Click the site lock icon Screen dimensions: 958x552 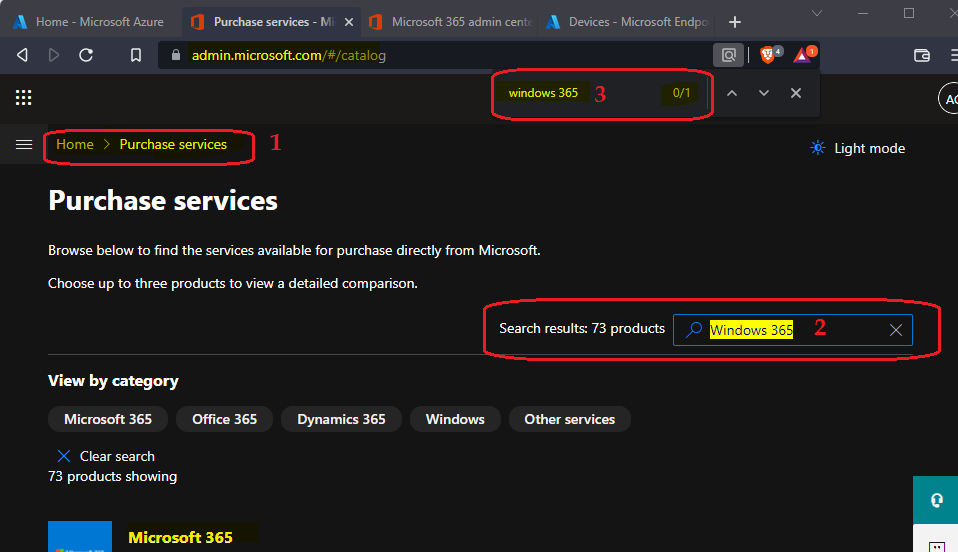[x=176, y=55]
